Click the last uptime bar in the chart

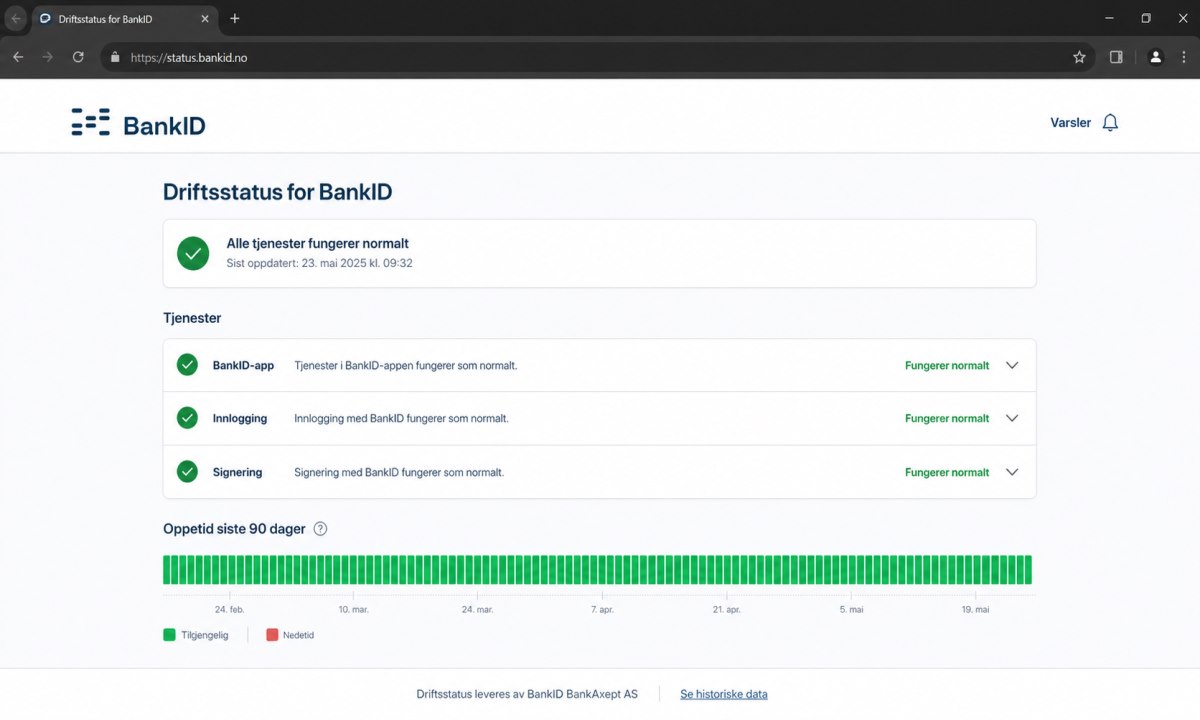pos(1027,570)
